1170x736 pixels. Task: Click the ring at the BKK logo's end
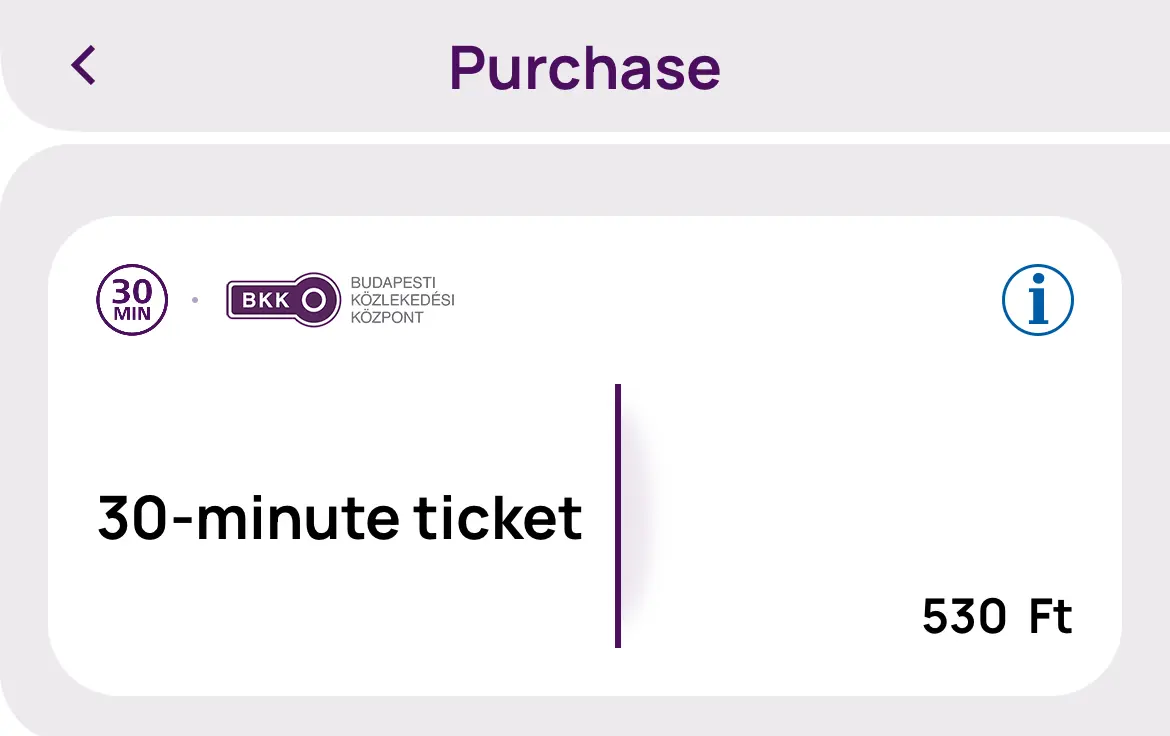[x=313, y=300]
